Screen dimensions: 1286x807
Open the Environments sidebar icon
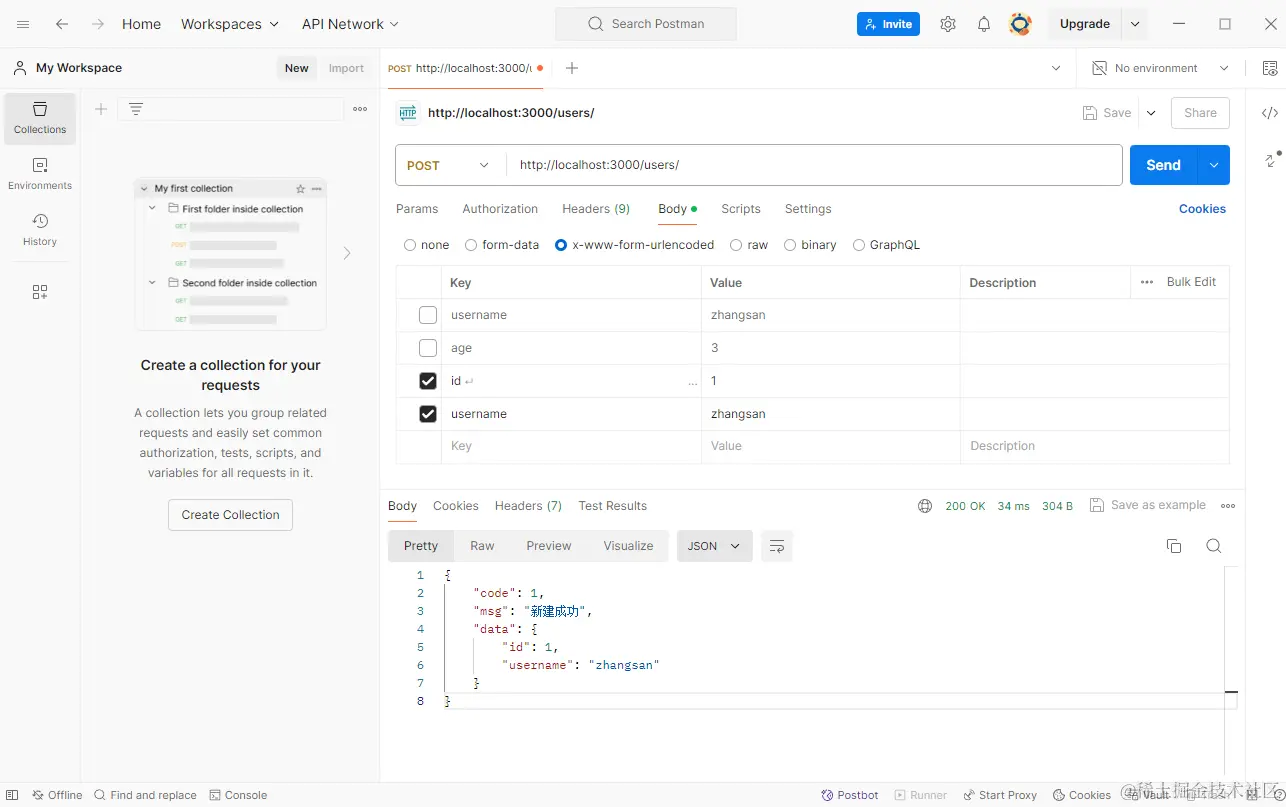coord(40,173)
